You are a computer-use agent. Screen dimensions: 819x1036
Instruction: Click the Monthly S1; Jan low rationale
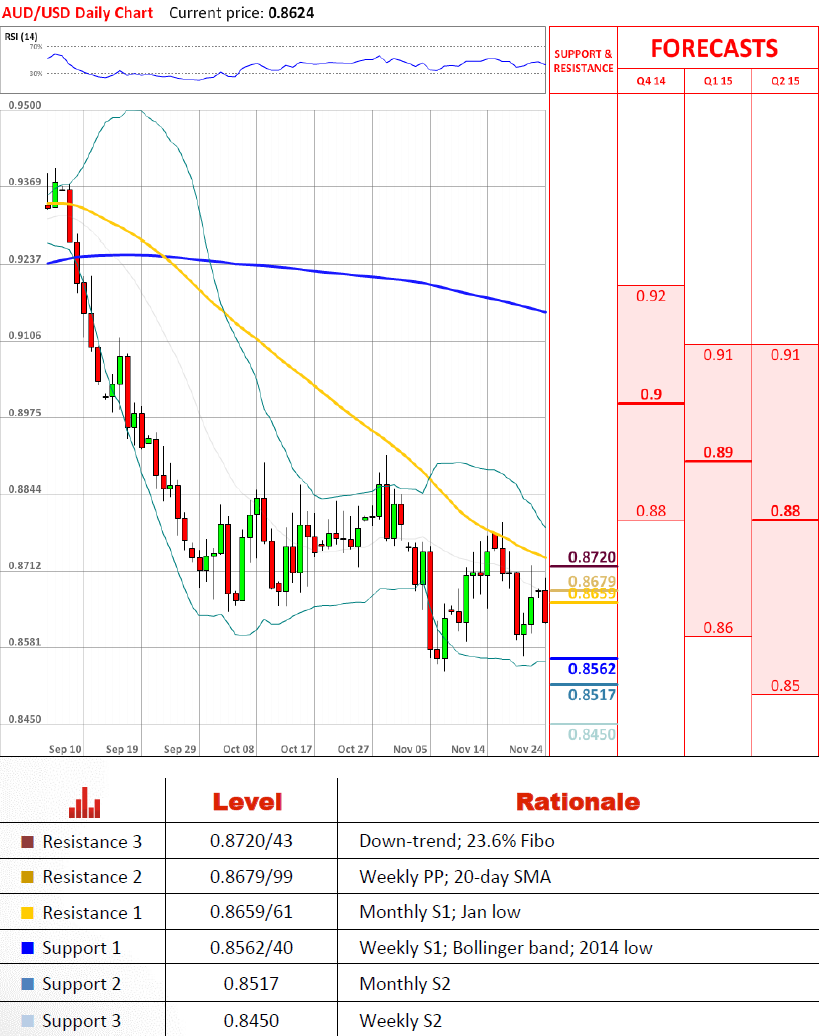tap(440, 912)
